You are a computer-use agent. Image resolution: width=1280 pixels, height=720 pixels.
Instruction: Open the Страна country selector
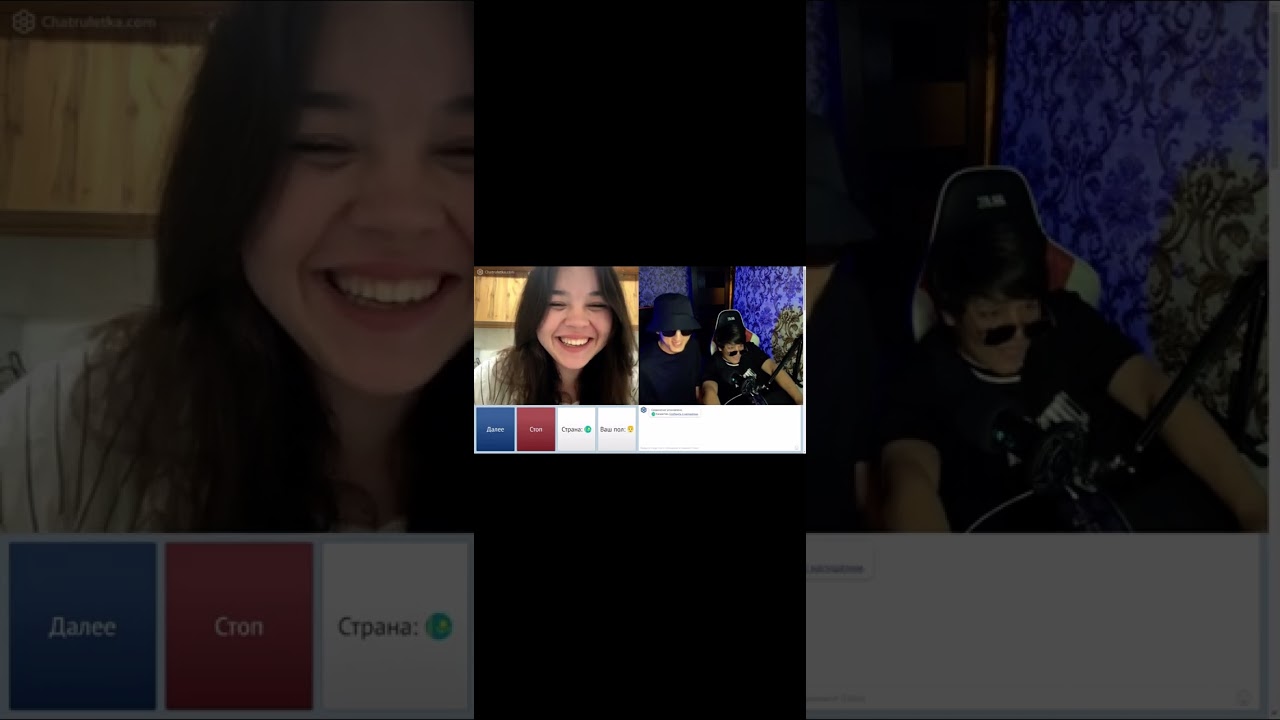point(576,429)
